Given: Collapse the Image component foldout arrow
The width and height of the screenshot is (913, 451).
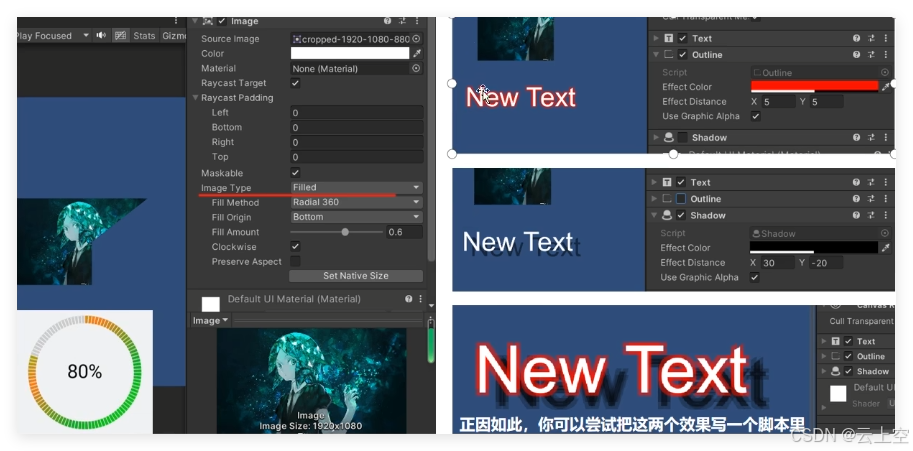Looking at the screenshot, I should (x=194, y=21).
